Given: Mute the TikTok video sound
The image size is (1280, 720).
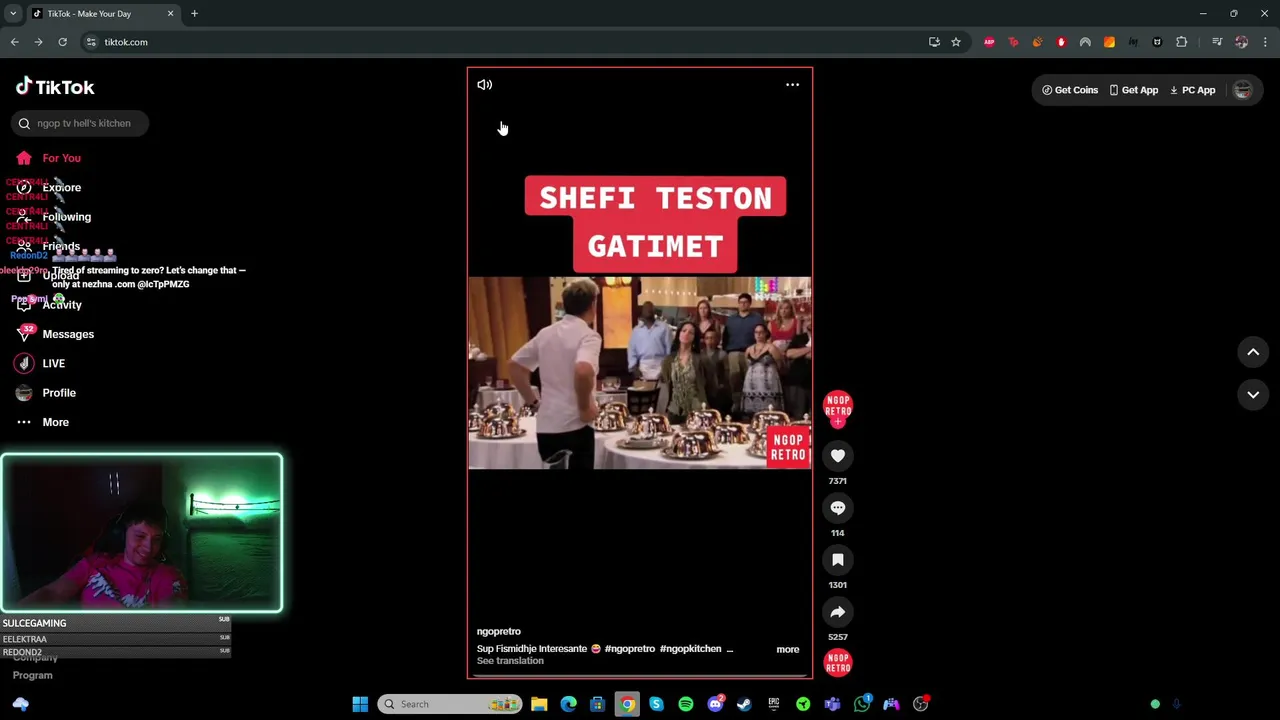Looking at the screenshot, I should [x=485, y=85].
